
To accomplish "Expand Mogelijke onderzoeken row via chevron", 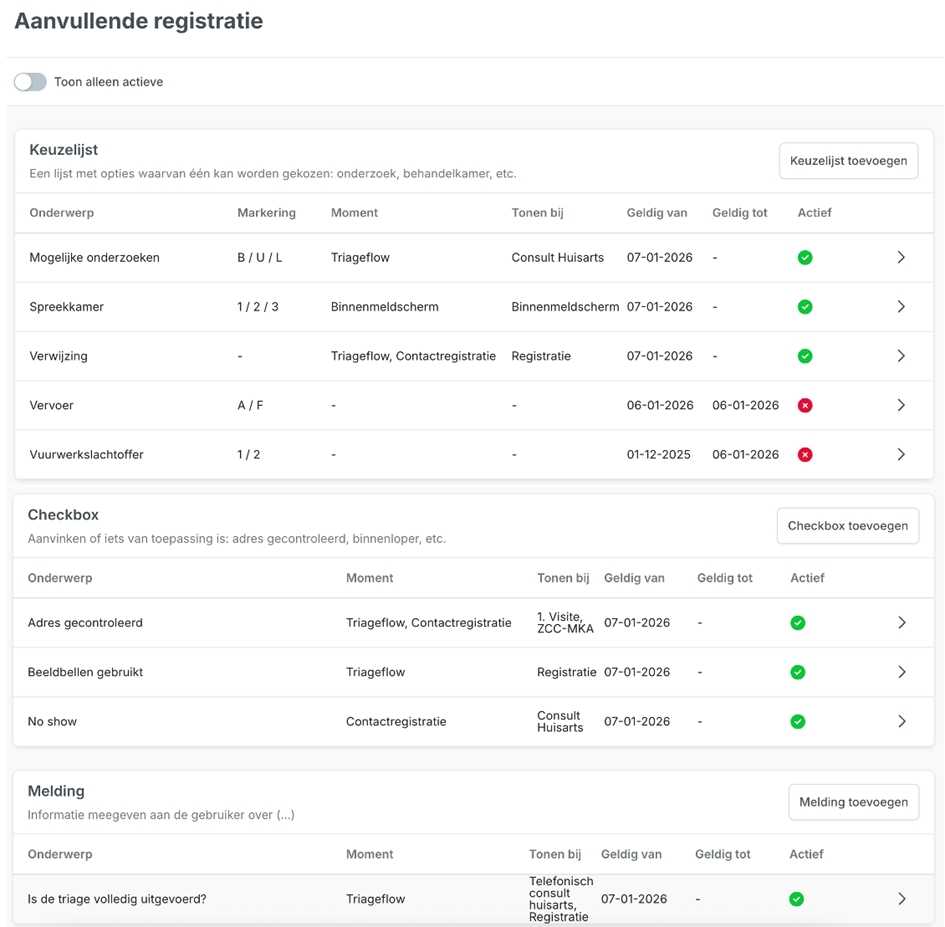I will [x=901, y=258].
